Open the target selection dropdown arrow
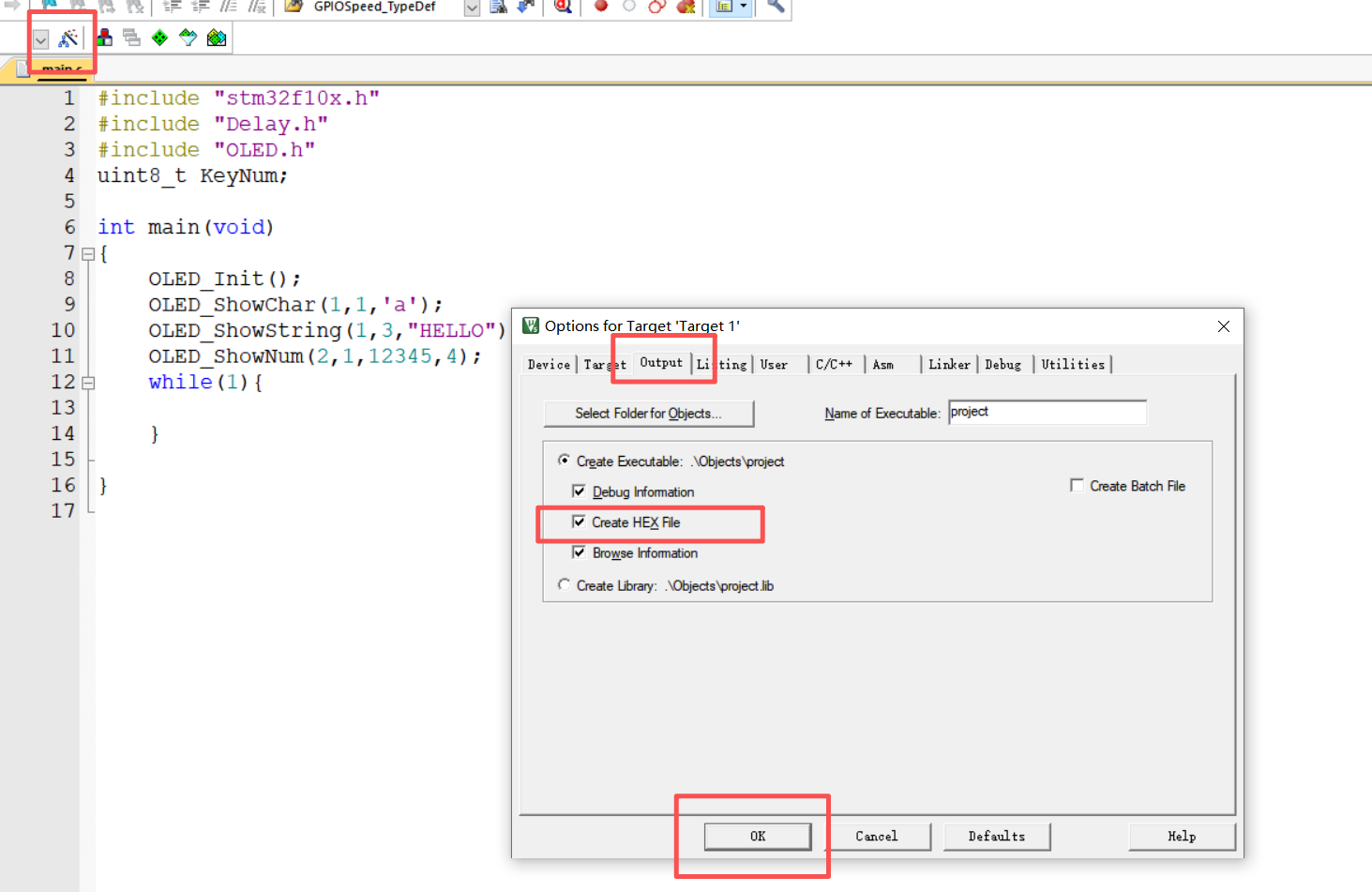 click(x=40, y=39)
